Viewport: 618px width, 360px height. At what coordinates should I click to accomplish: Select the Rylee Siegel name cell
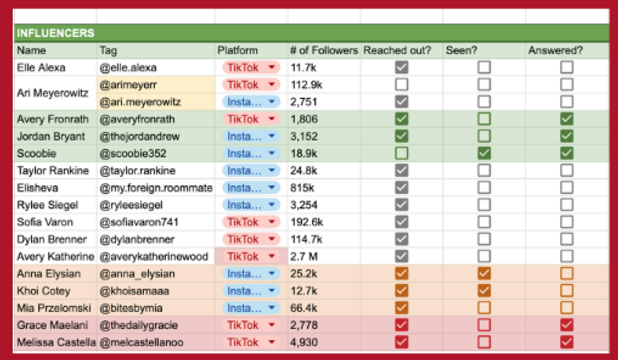[55, 205]
